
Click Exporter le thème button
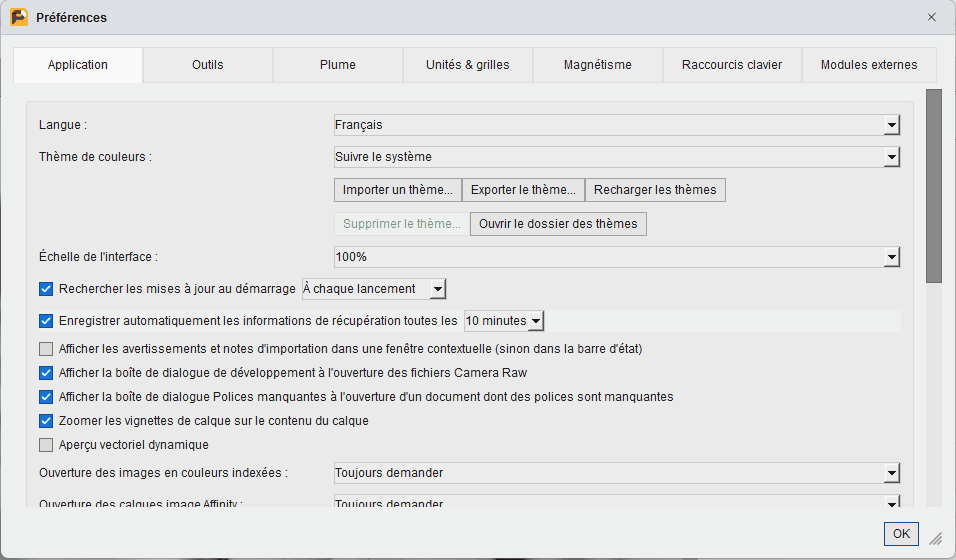523,190
